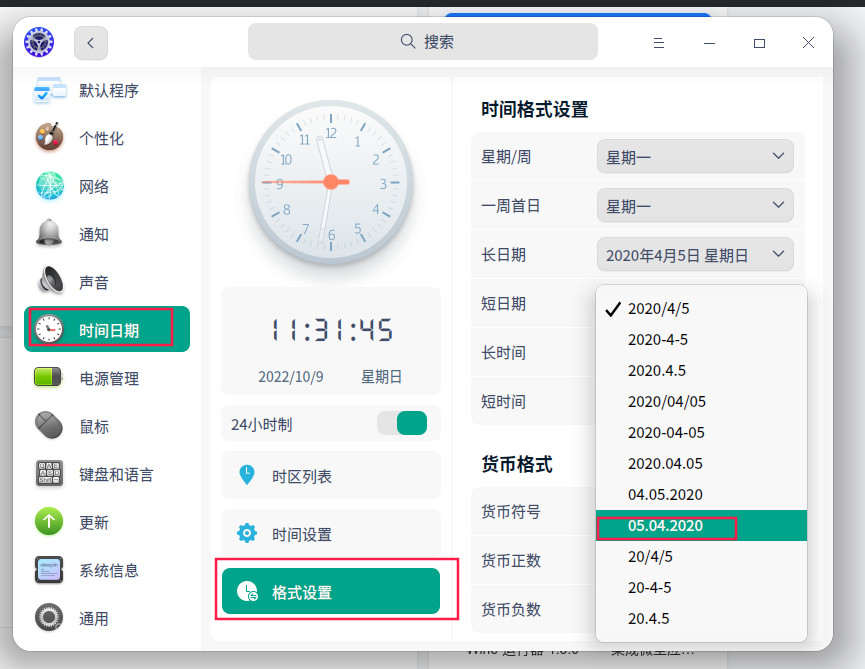This screenshot has width=865, height=669.
Task: Select short date format 2020-4-5
Action: coord(701,340)
